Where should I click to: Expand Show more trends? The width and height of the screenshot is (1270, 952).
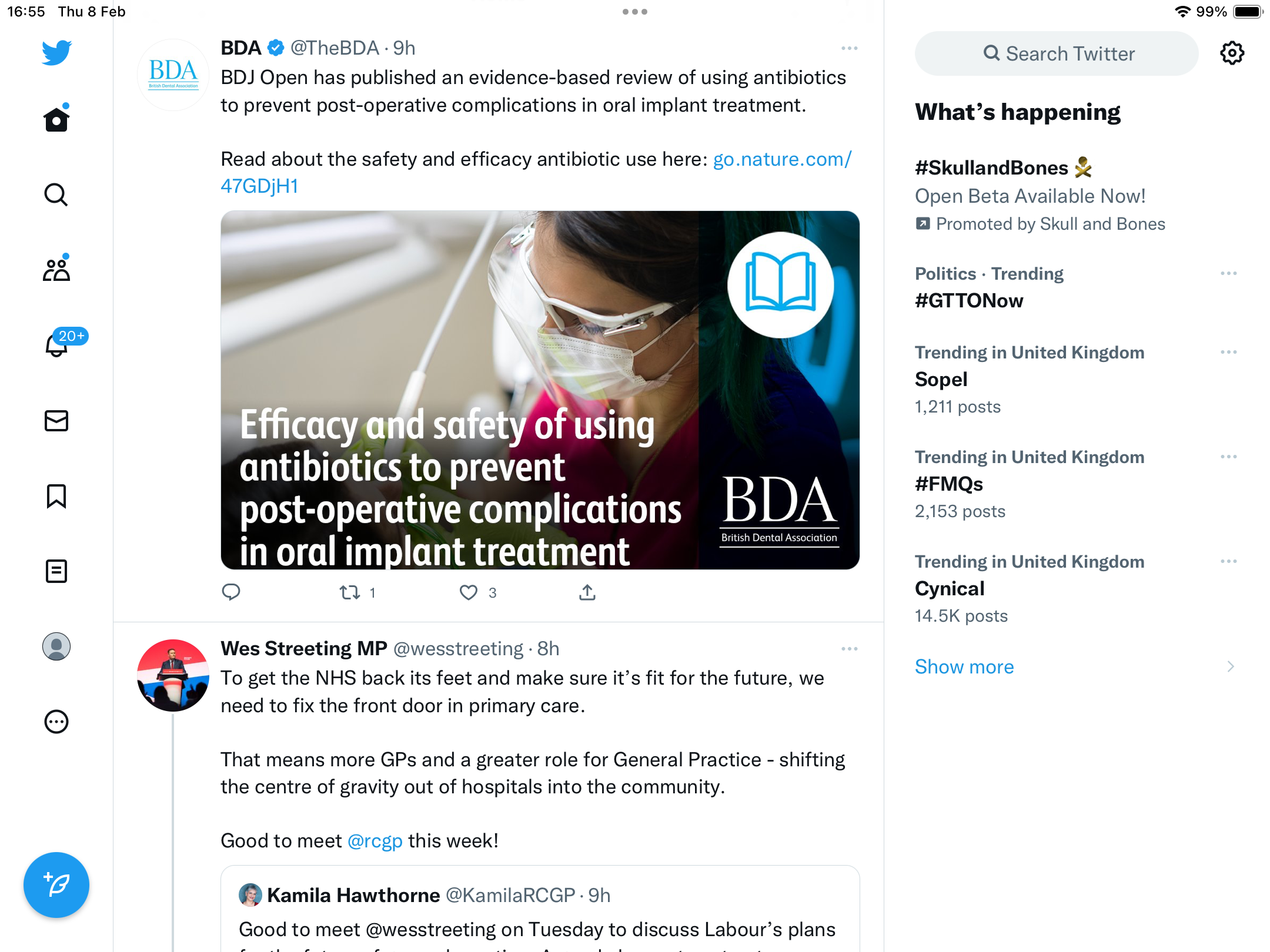pyautogui.click(x=964, y=666)
